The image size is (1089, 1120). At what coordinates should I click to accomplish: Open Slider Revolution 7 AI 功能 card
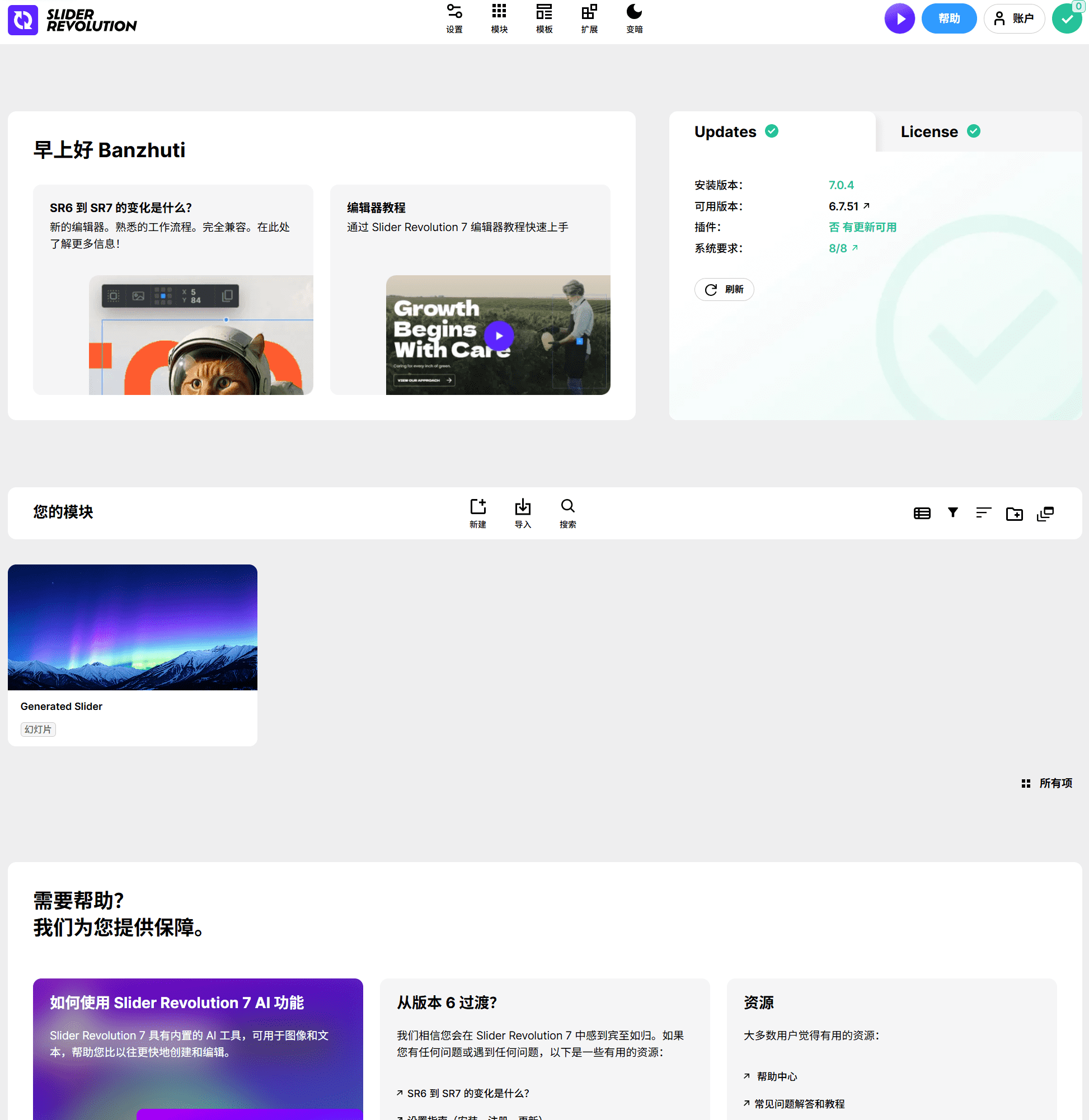pos(198,1049)
